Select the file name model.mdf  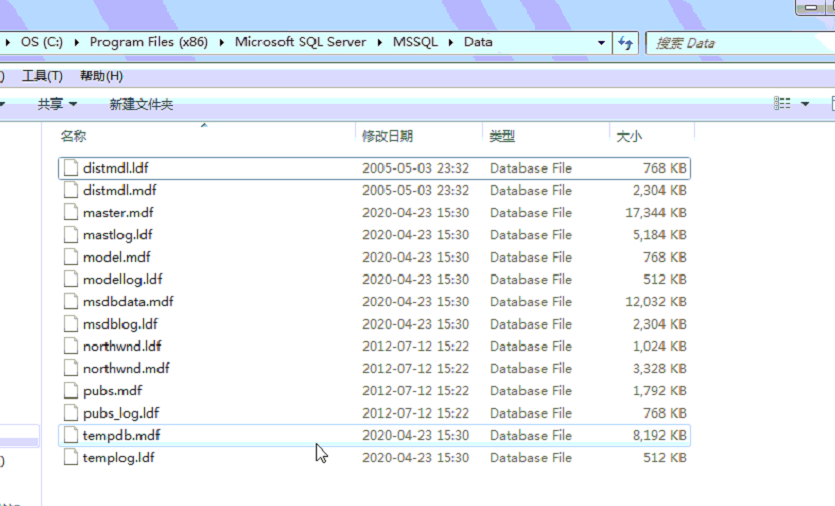pyautogui.click(x=117, y=257)
